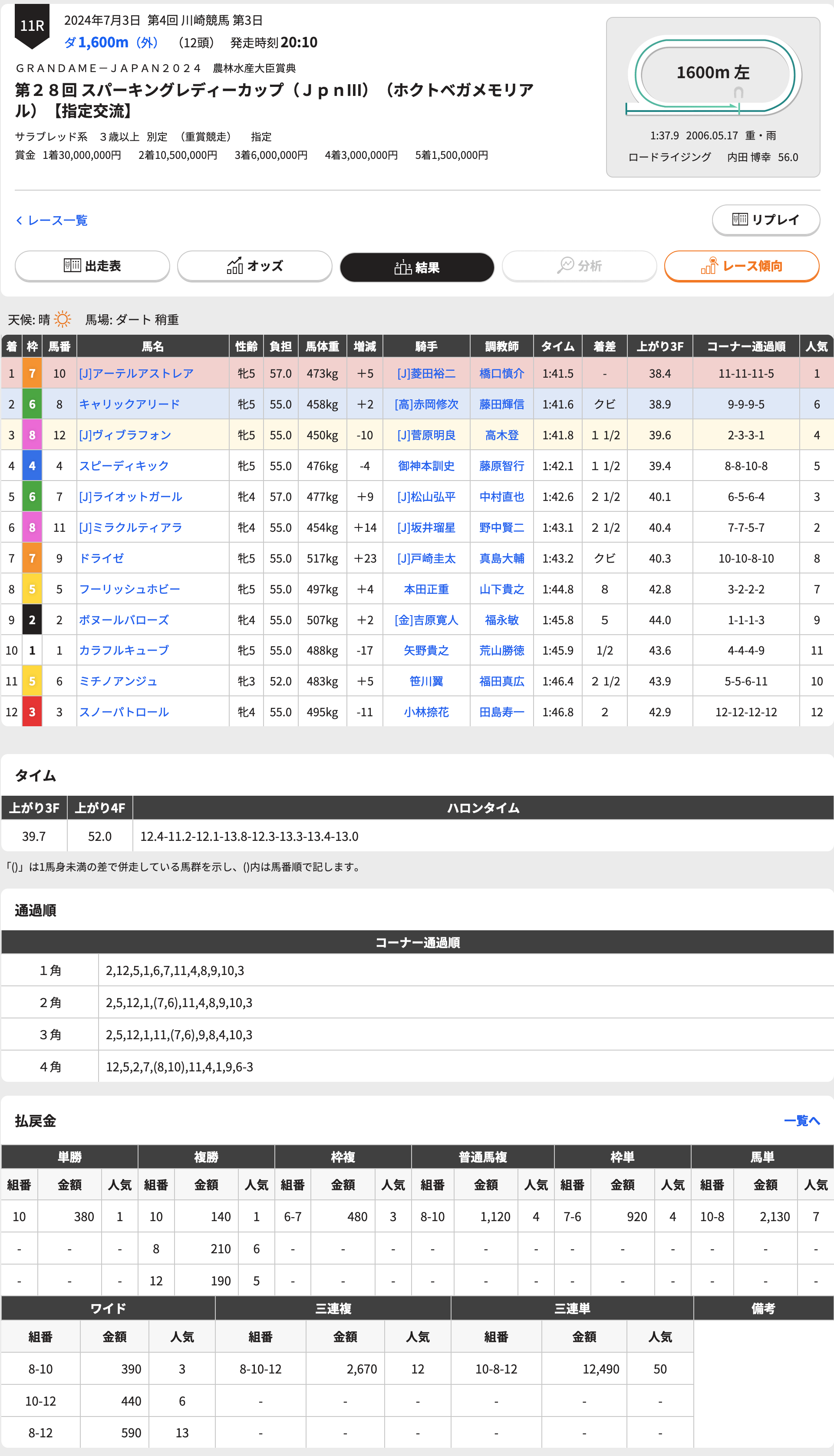Open horse ドライゼ

[102, 558]
